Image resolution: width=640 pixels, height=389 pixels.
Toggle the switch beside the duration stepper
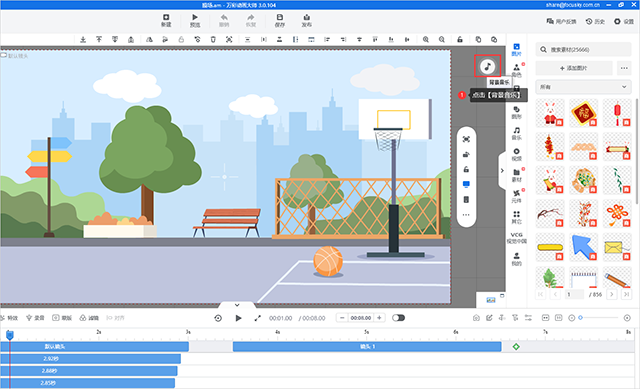(398, 318)
